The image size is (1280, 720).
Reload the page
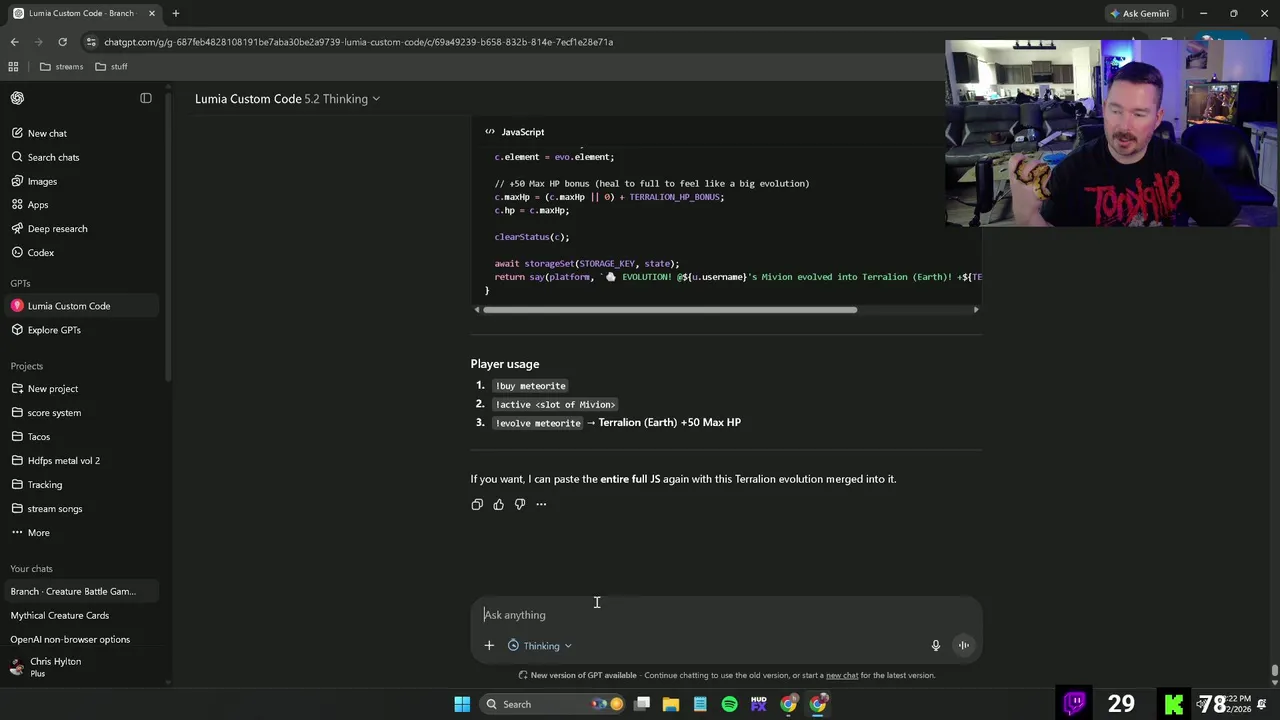pos(62,42)
